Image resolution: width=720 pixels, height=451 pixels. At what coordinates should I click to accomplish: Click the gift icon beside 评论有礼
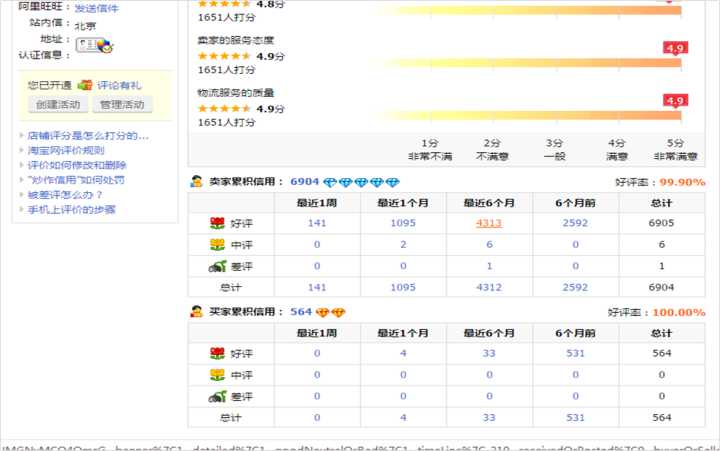point(86,85)
